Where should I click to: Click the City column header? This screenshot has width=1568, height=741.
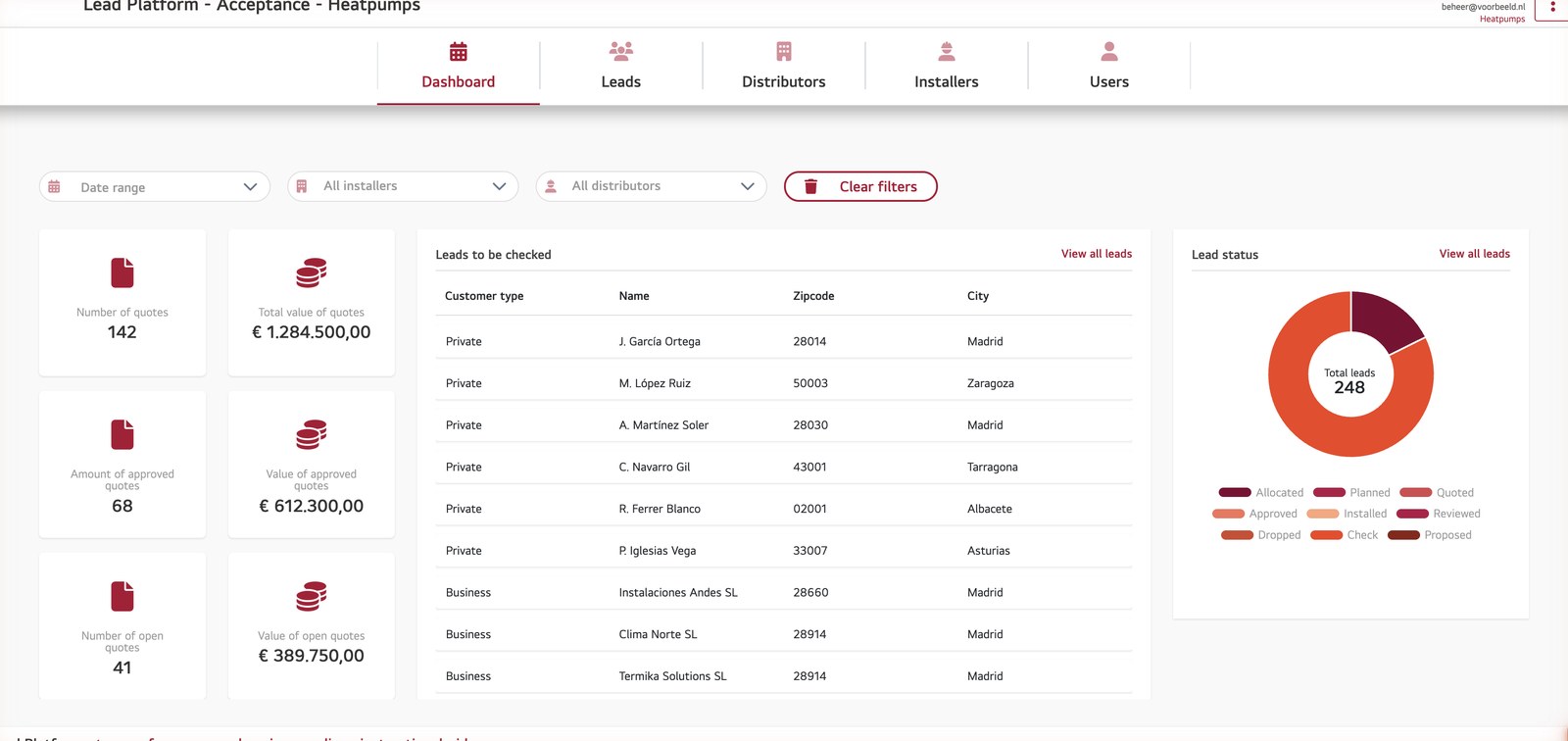tap(978, 296)
